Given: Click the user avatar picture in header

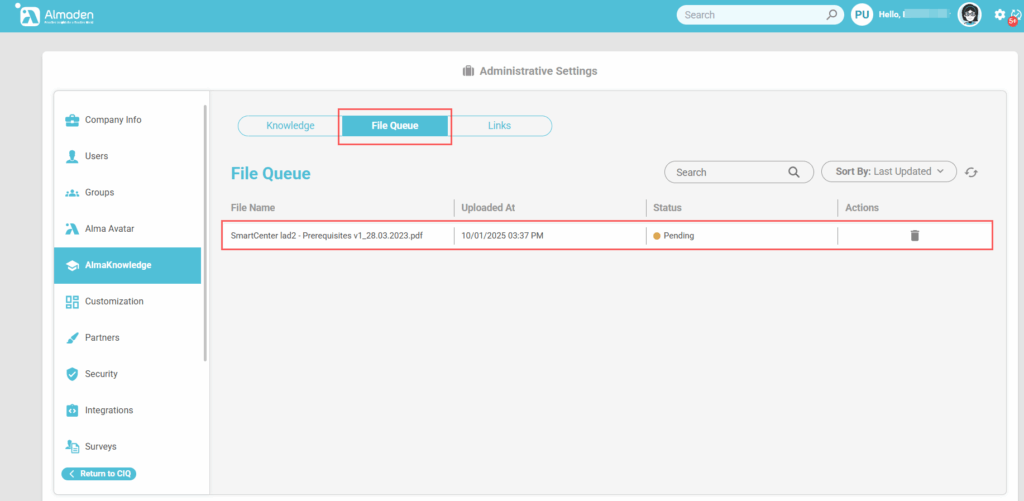Looking at the screenshot, I should 969,15.
